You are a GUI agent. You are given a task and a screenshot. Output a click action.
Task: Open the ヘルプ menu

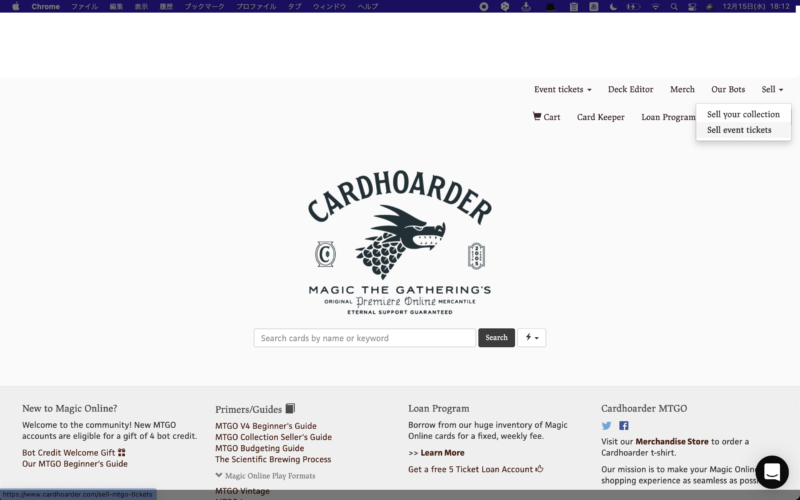[368, 7]
